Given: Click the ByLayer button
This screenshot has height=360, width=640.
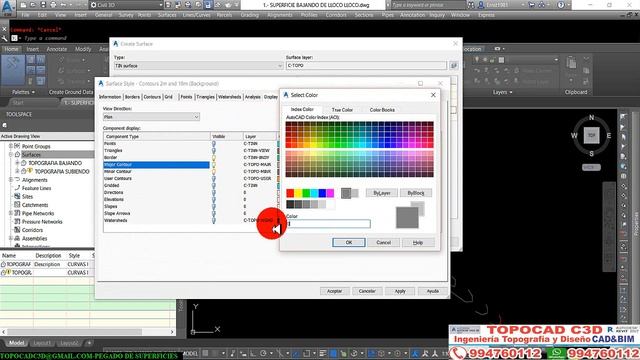Looking at the screenshot, I should (x=382, y=193).
